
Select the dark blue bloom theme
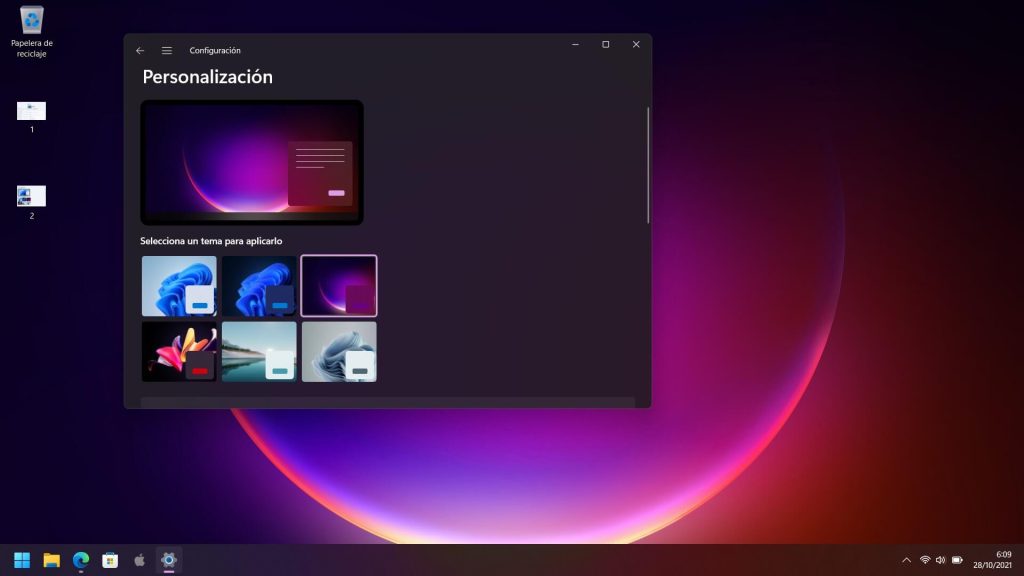tap(259, 286)
